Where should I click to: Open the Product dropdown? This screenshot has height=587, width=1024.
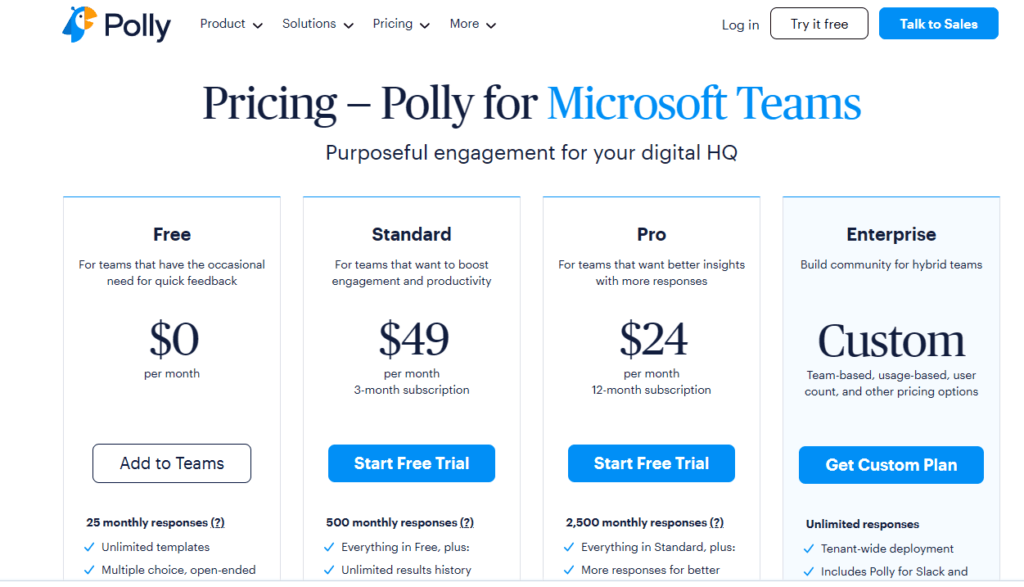(x=230, y=23)
